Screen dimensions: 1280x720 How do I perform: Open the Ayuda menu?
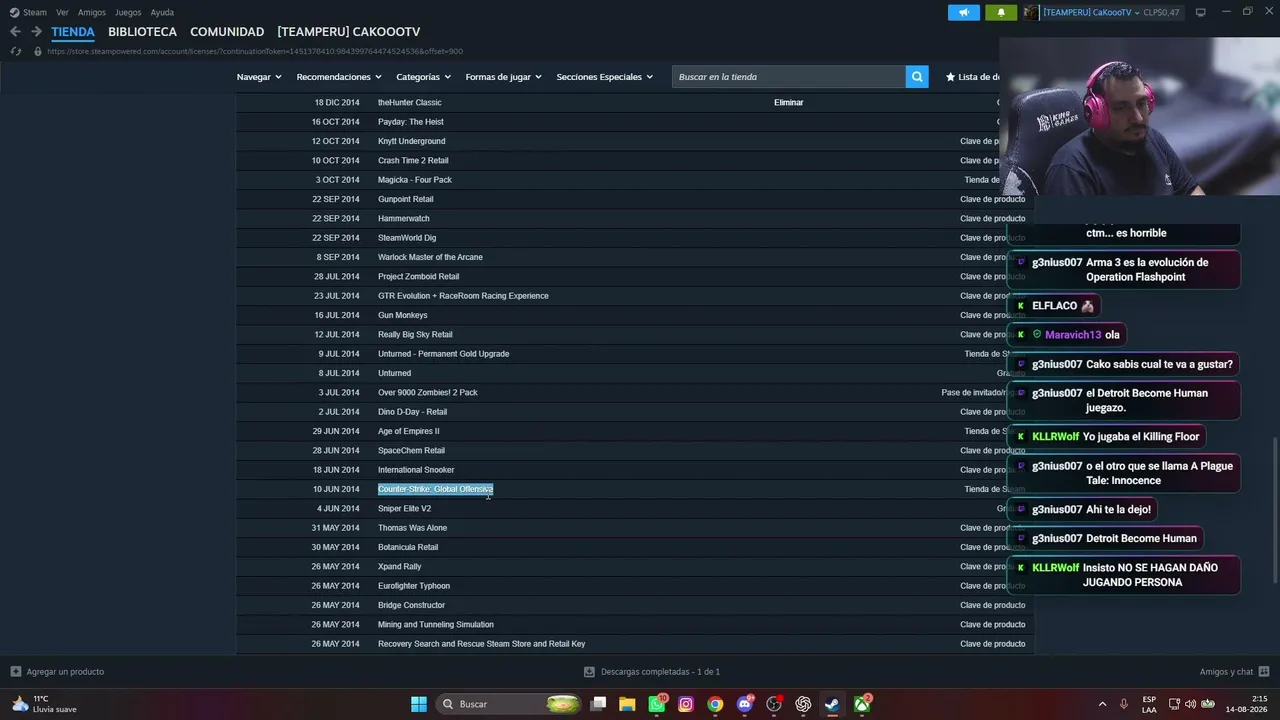click(162, 12)
